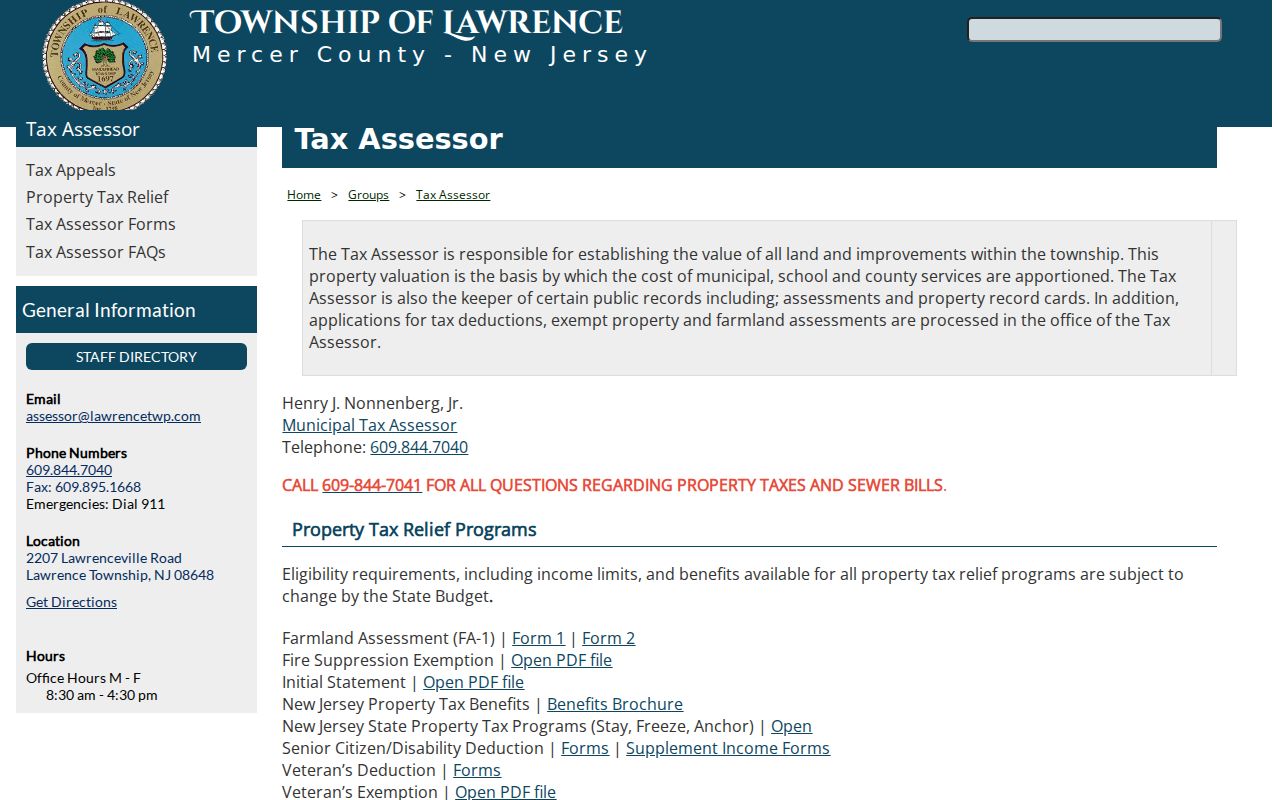Open Farmland Assessment Form 2

coord(609,638)
